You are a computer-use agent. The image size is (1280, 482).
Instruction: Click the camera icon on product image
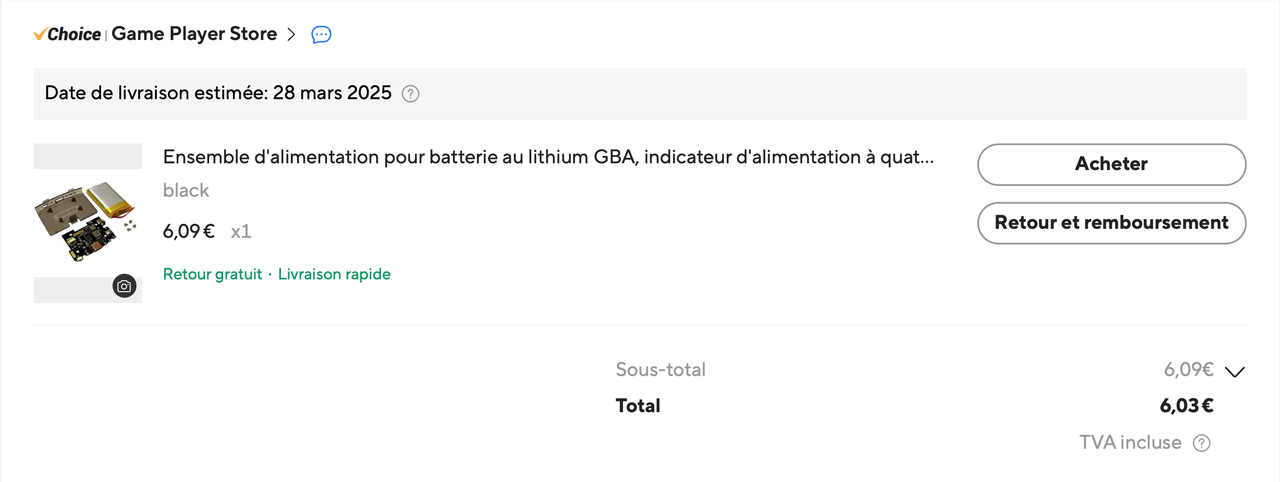pos(124,286)
